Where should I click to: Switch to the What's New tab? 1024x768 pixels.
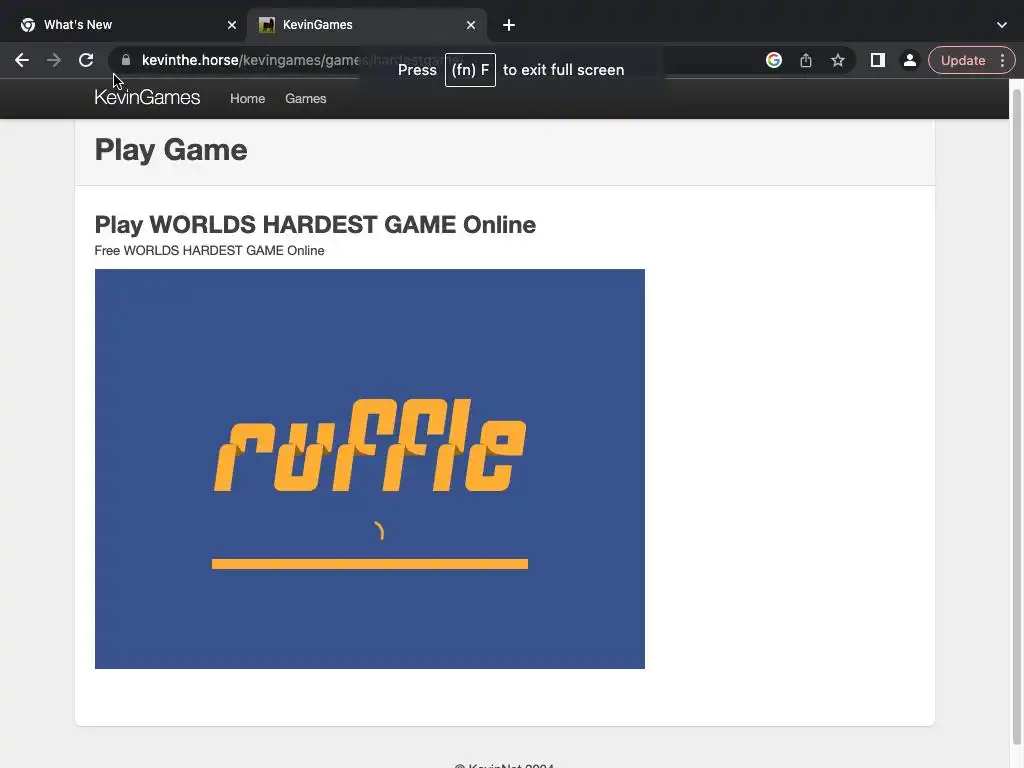[124, 25]
